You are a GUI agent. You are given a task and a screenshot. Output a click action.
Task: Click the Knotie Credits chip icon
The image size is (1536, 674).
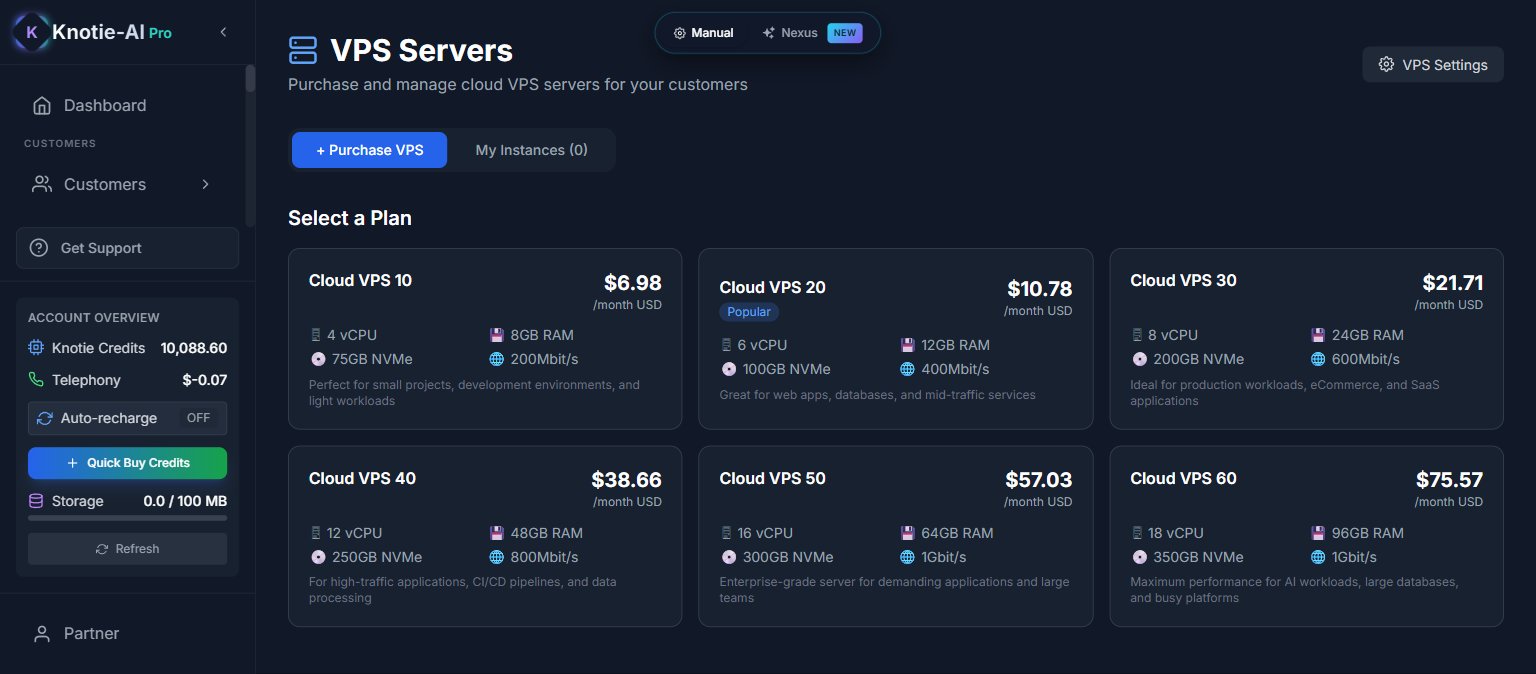tap(36, 348)
